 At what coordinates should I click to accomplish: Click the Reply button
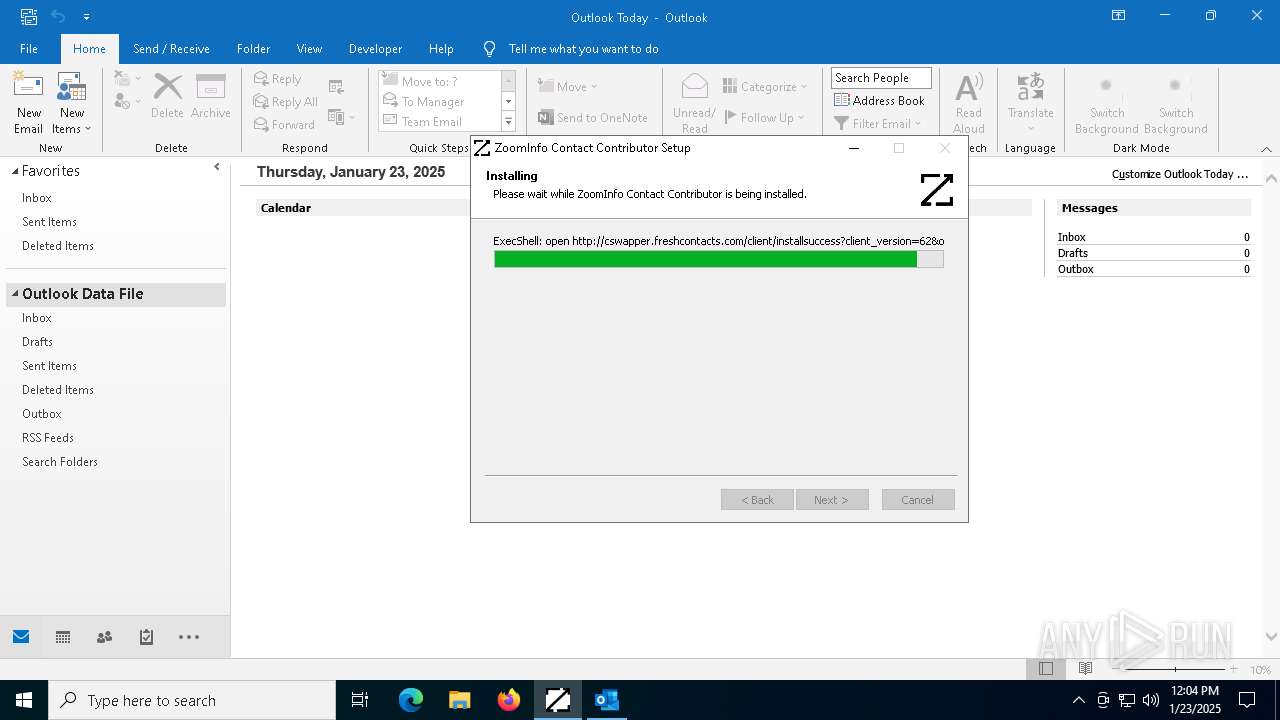coord(277,79)
